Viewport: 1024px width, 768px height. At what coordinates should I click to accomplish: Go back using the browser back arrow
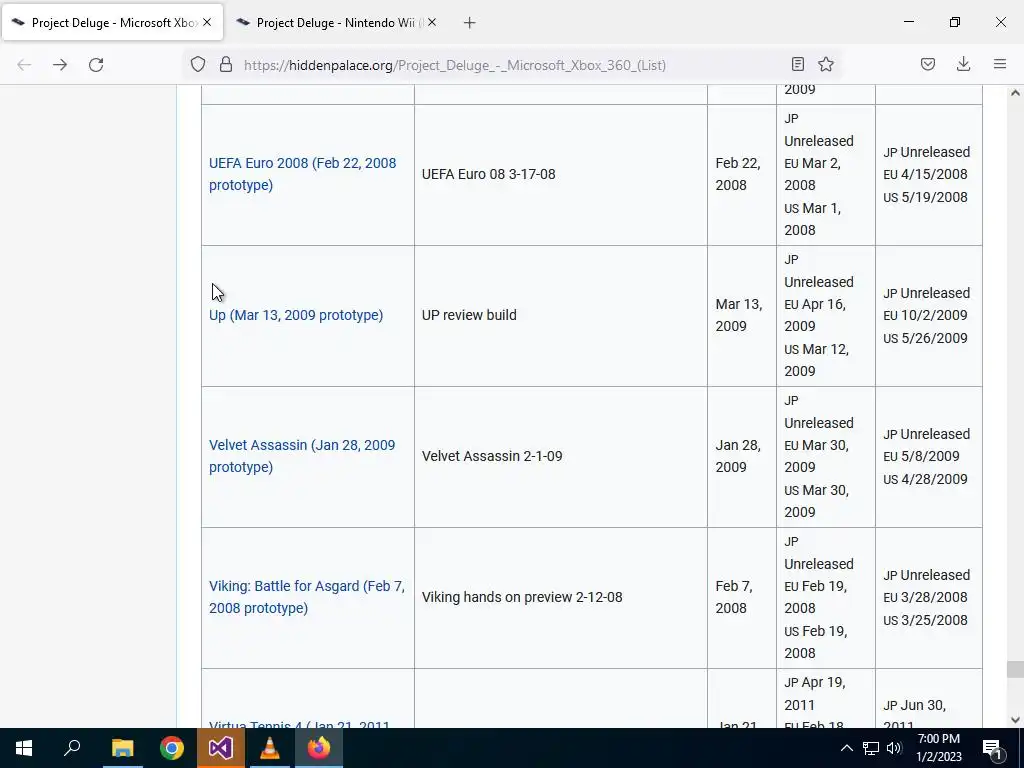click(x=24, y=65)
